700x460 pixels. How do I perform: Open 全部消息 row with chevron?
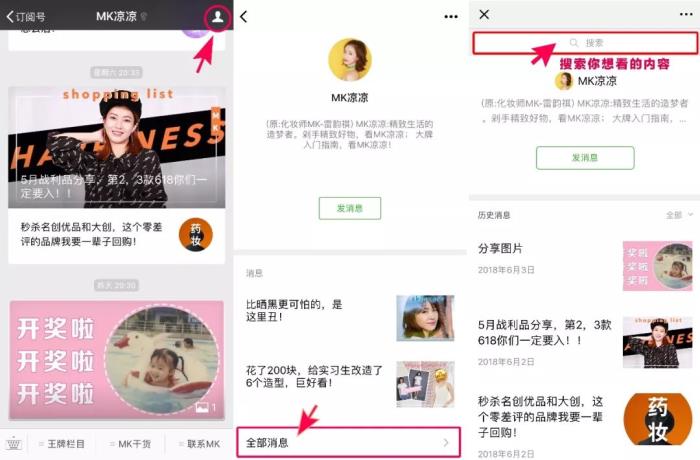point(348,442)
